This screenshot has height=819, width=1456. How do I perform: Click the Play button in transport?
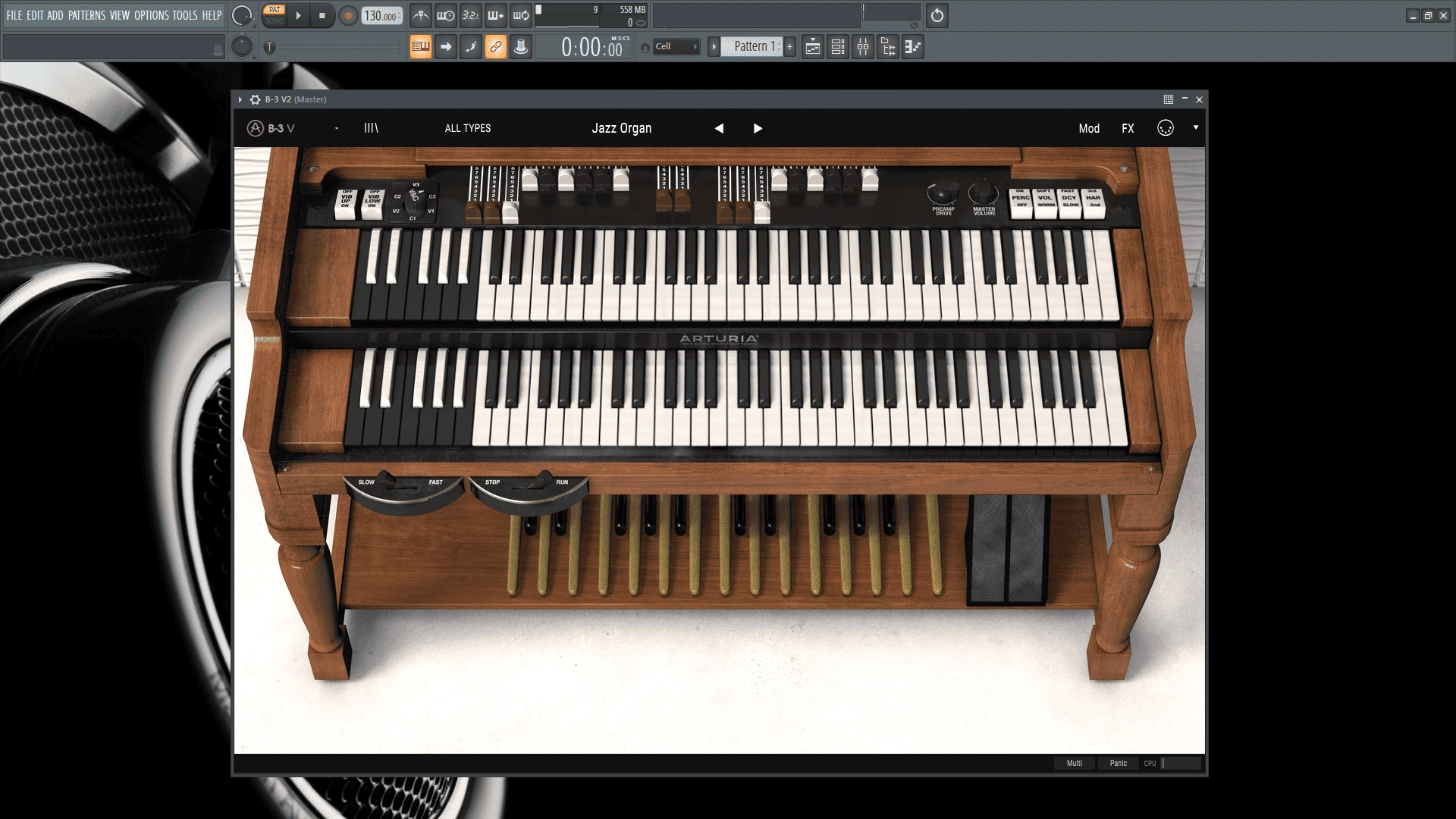tap(298, 15)
